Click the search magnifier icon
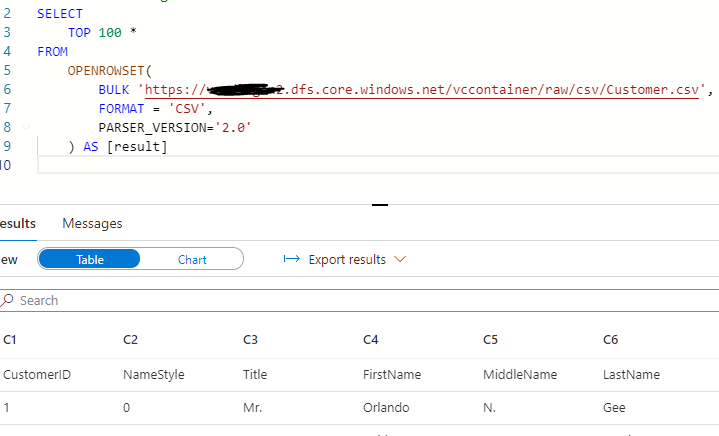Screen dimensions: 719x436 [7, 300]
